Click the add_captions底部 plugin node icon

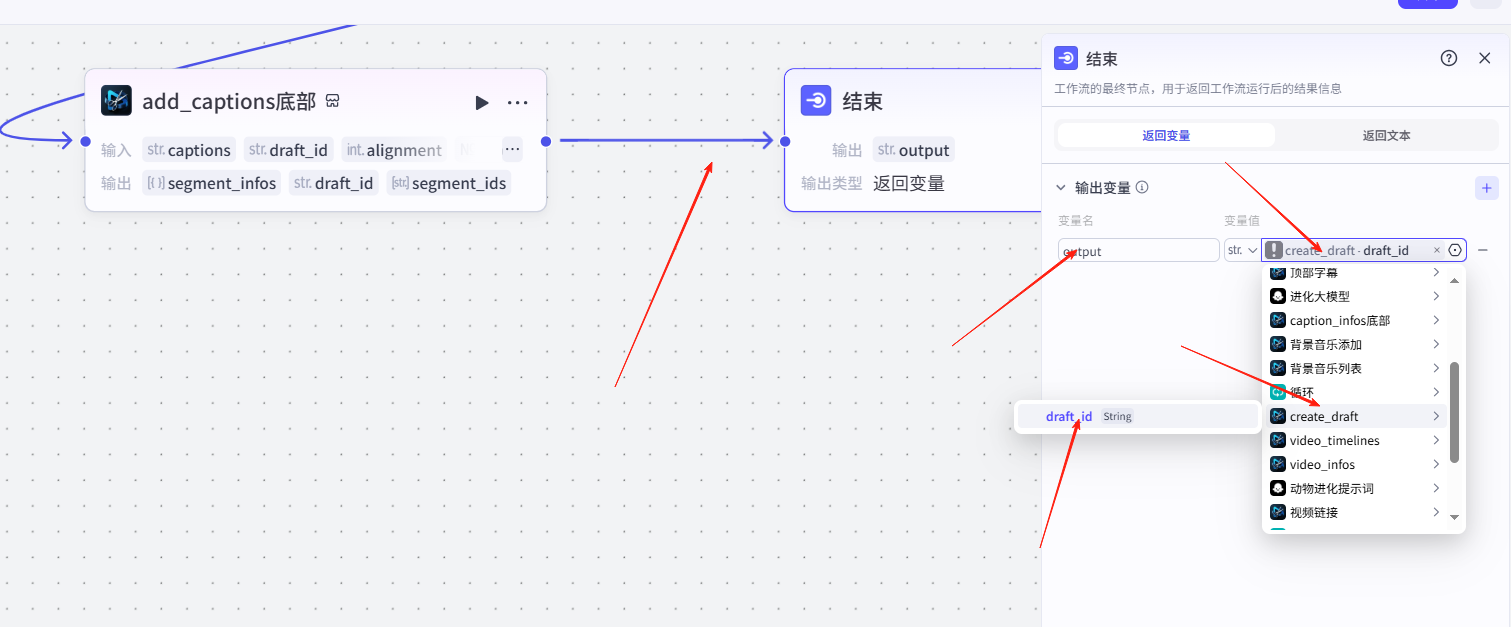coord(117,101)
